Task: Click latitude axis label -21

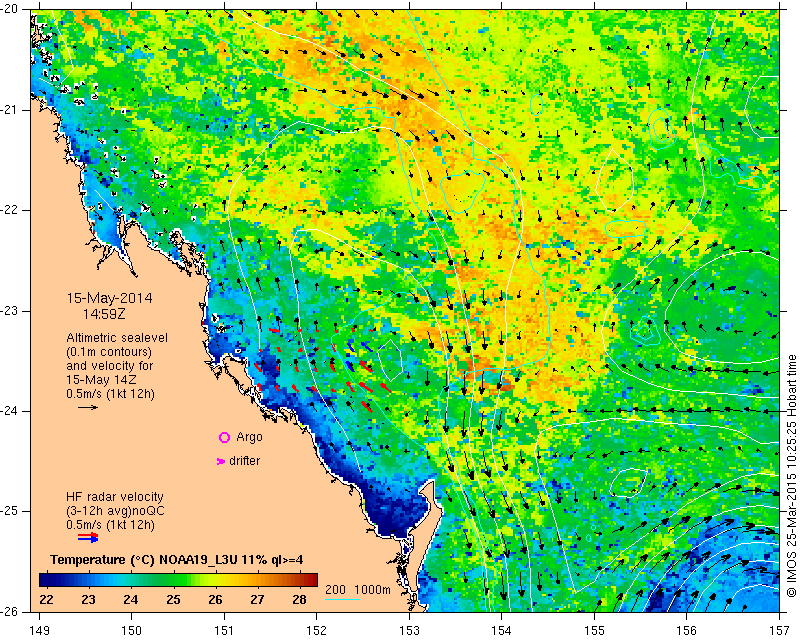Action: [10, 110]
